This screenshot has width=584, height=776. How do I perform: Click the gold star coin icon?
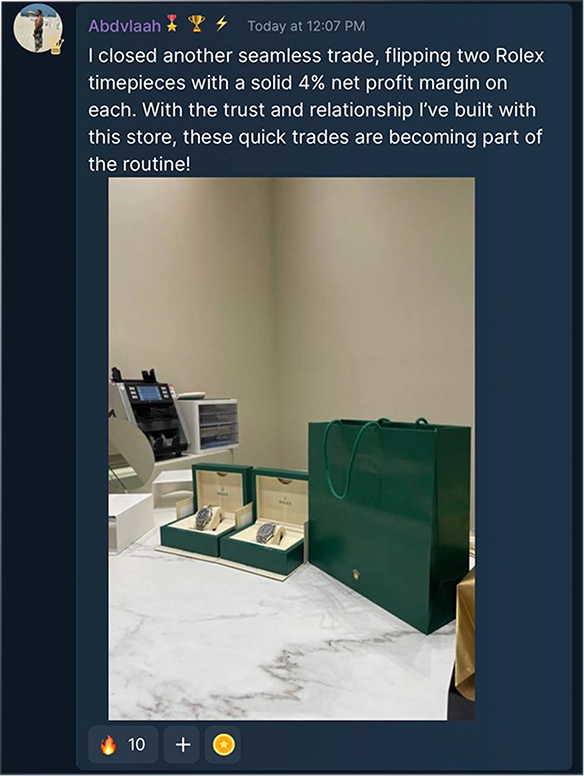[223, 744]
